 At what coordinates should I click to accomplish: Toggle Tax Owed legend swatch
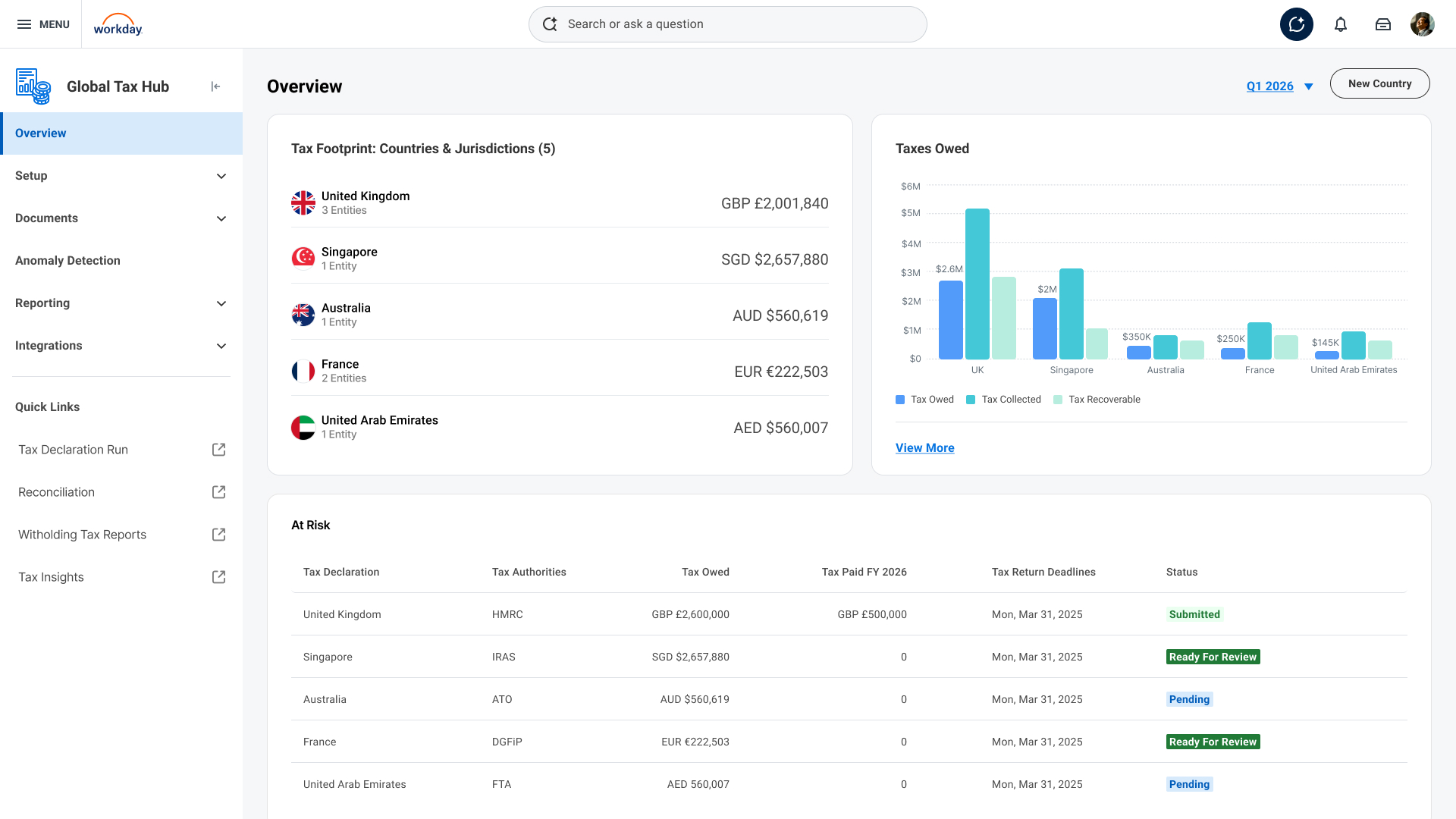[900, 400]
